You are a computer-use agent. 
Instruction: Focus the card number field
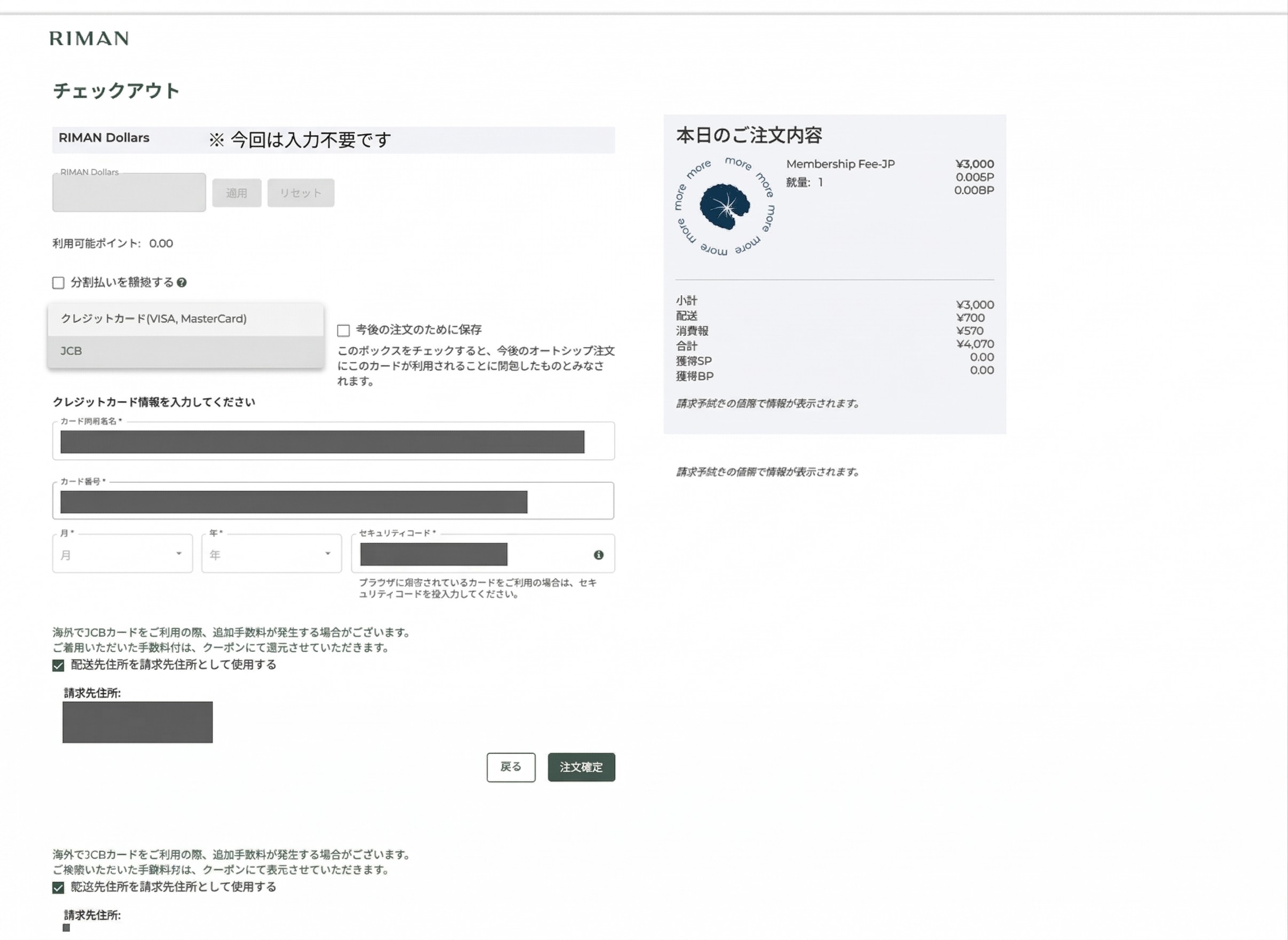[333, 501]
